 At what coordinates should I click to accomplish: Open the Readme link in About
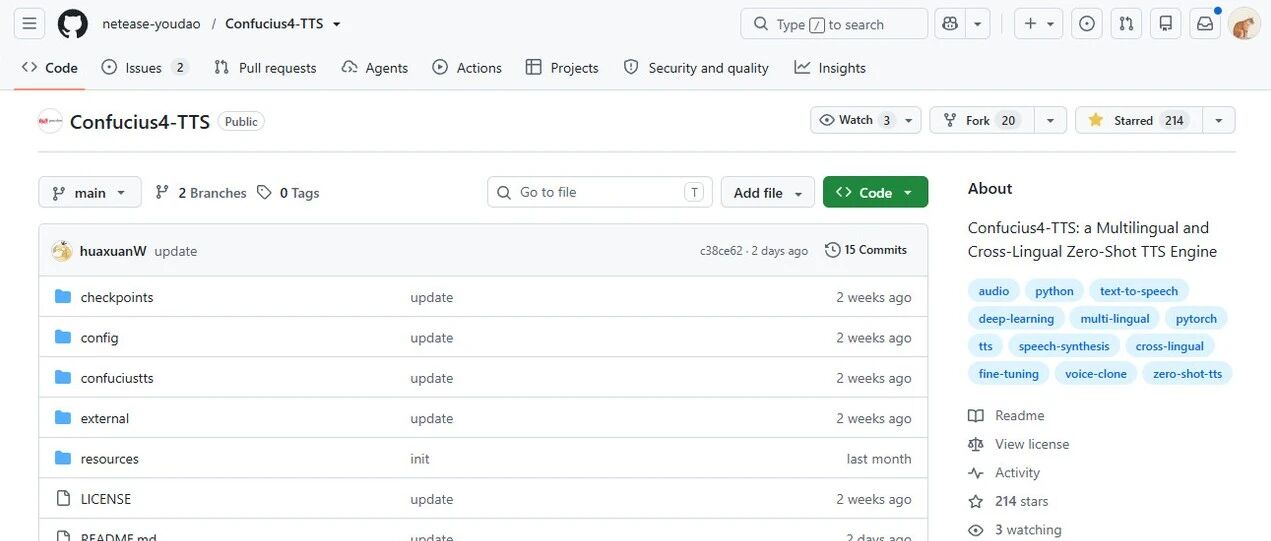point(1019,416)
